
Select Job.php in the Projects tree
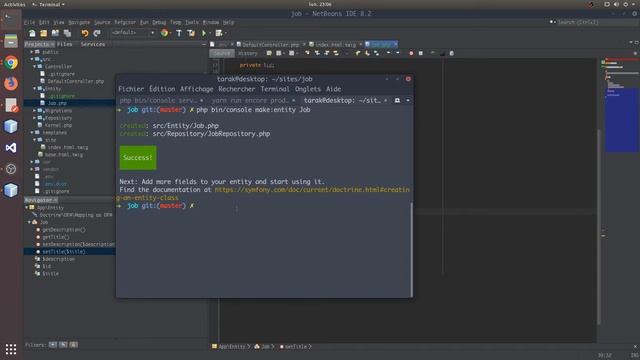click(57, 103)
